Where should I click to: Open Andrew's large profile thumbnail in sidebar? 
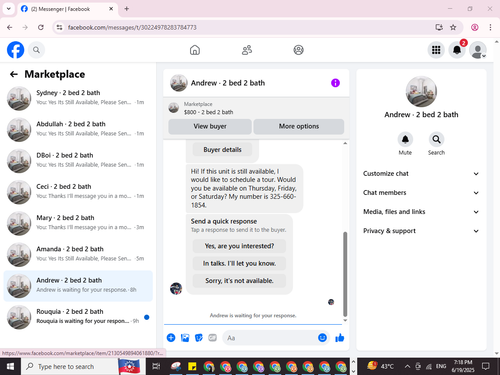421,92
